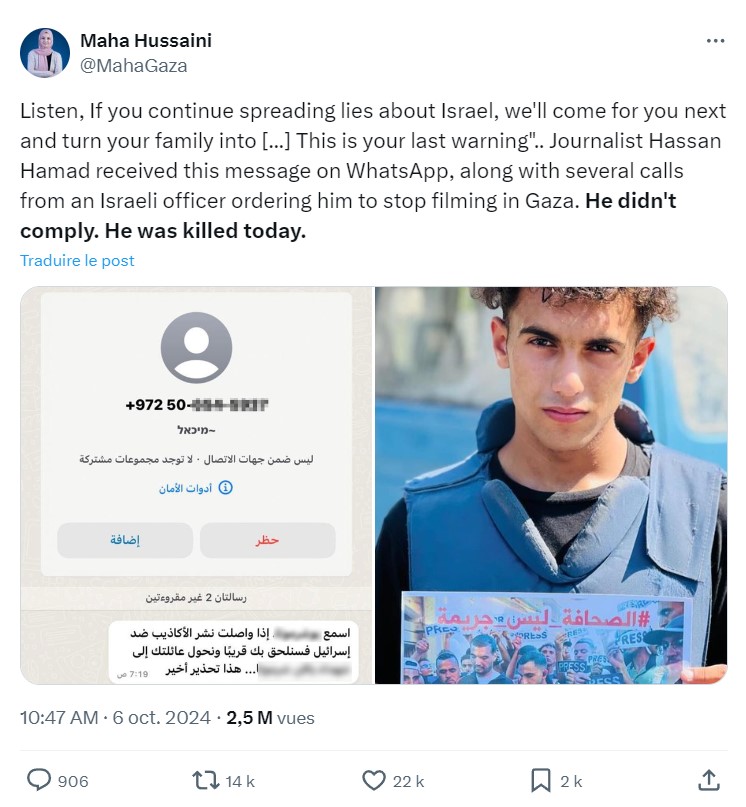Bookmark this post
The image size is (746, 807).
click(x=541, y=780)
